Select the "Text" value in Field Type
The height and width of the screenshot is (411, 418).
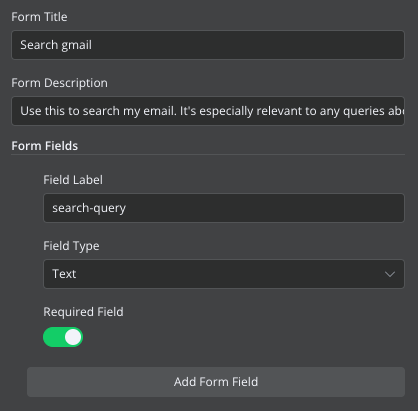(x=64, y=274)
